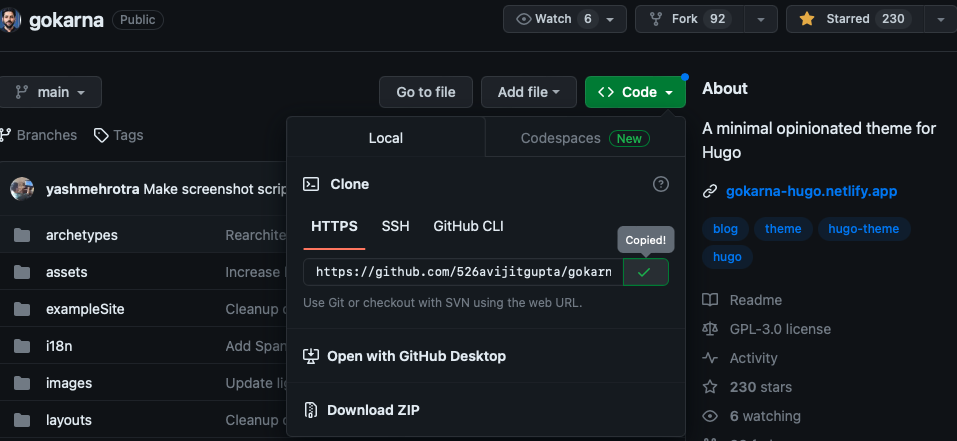Click the archetypes folder icon
The width and height of the screenshot is (957, 441).
click(x=22, y=235)
